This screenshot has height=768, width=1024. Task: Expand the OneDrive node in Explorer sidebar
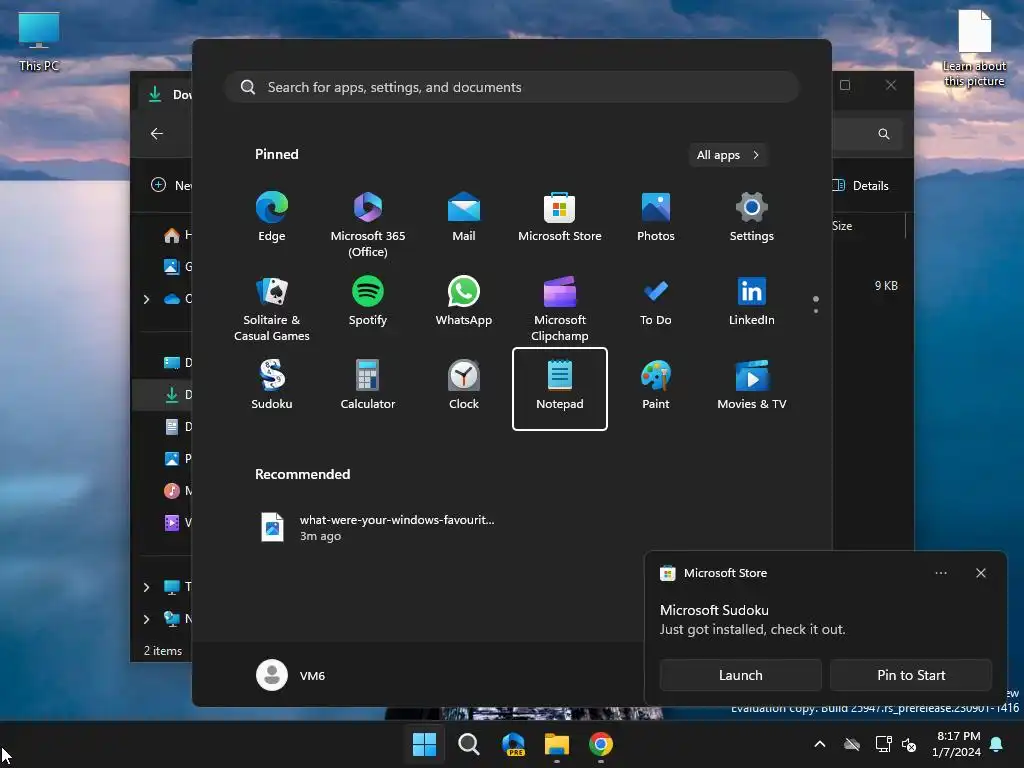pyautogui.click(x=146, y=299)
